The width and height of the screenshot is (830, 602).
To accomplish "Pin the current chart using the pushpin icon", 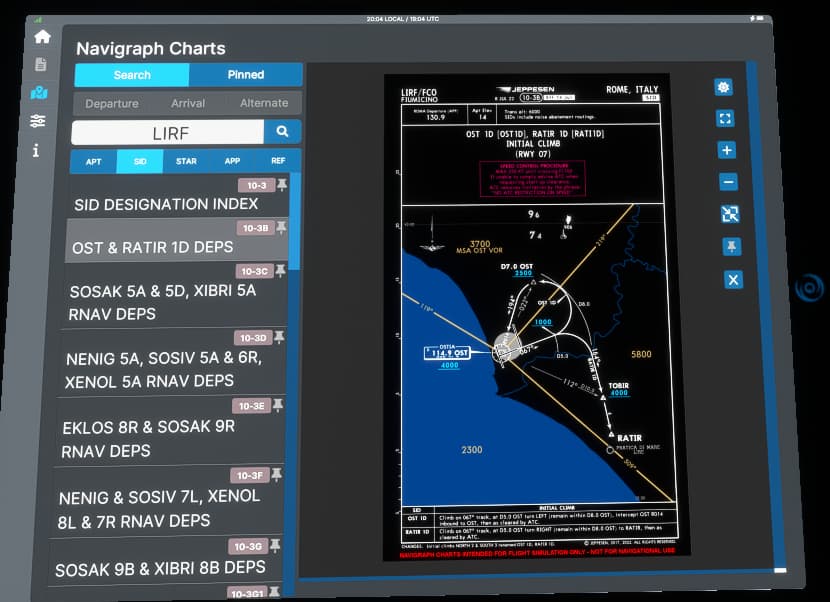I will [x=732, y=247].
